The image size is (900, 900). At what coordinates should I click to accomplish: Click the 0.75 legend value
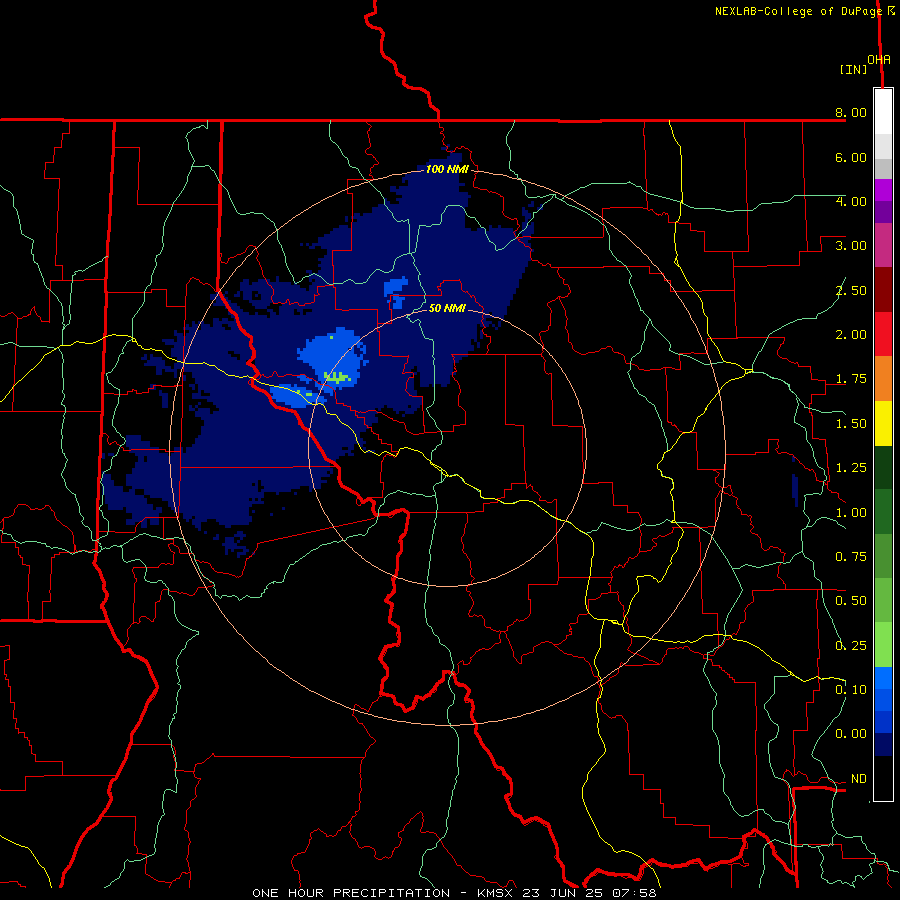pyautogui.click(x=851, y=557)
